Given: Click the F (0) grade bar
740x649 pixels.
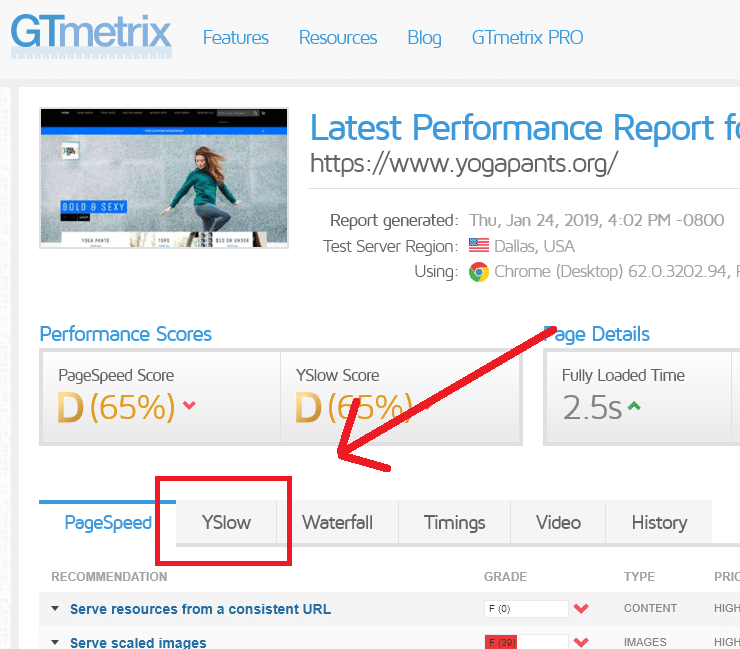Looking at the screenshot, I should pyautogui.click(x=526, y=608).
